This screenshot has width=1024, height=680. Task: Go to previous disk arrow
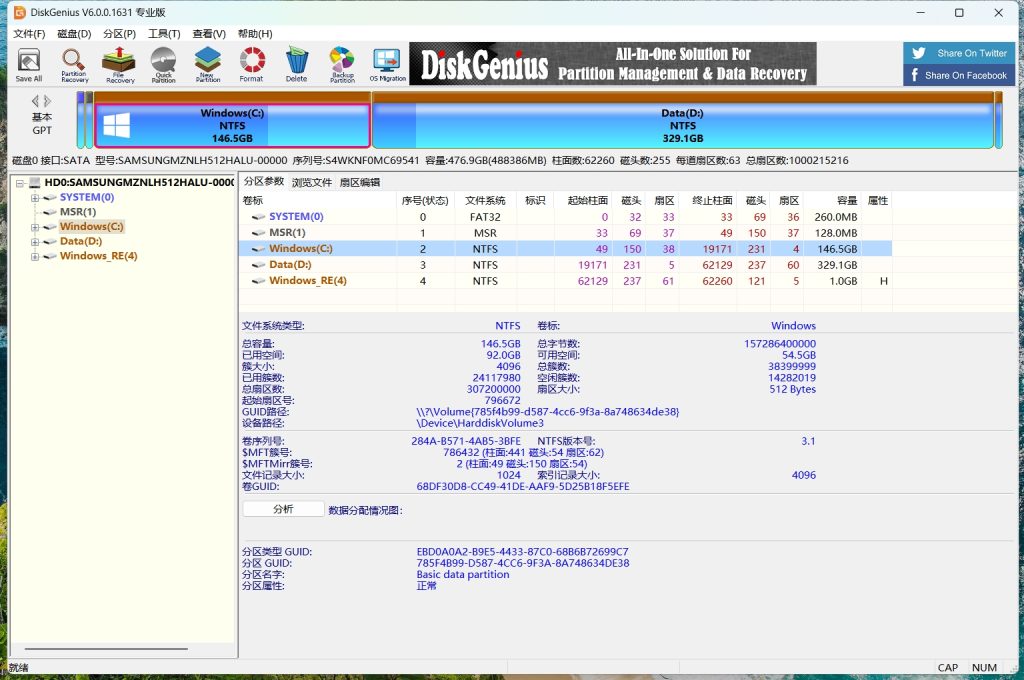(35, 101)
